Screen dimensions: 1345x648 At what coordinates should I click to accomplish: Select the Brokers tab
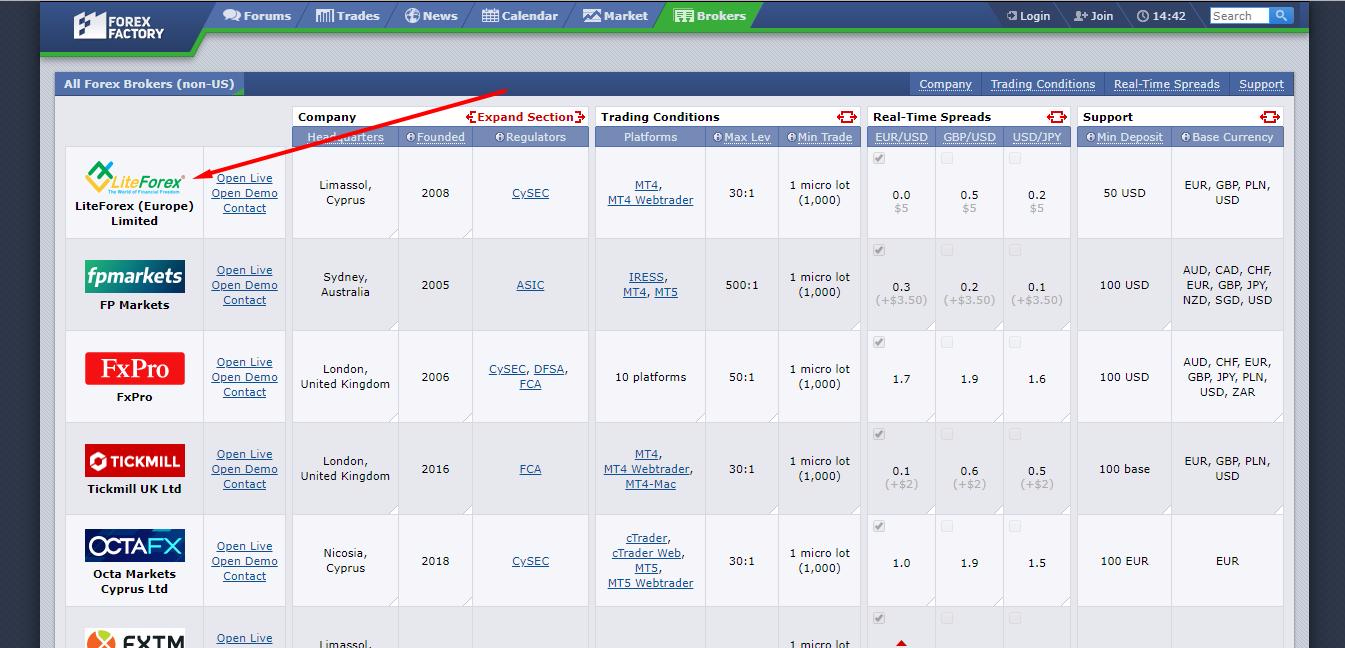click(710, 15)
